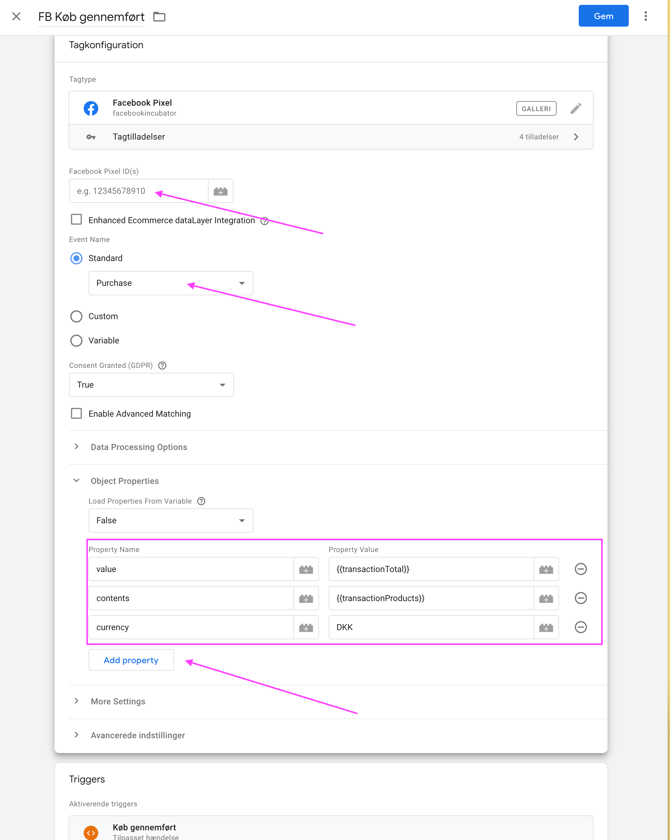This screenshot has width=670, height=840.
Task: Click into the Facebook Pixel ID input field
Action: coord(138,191)
